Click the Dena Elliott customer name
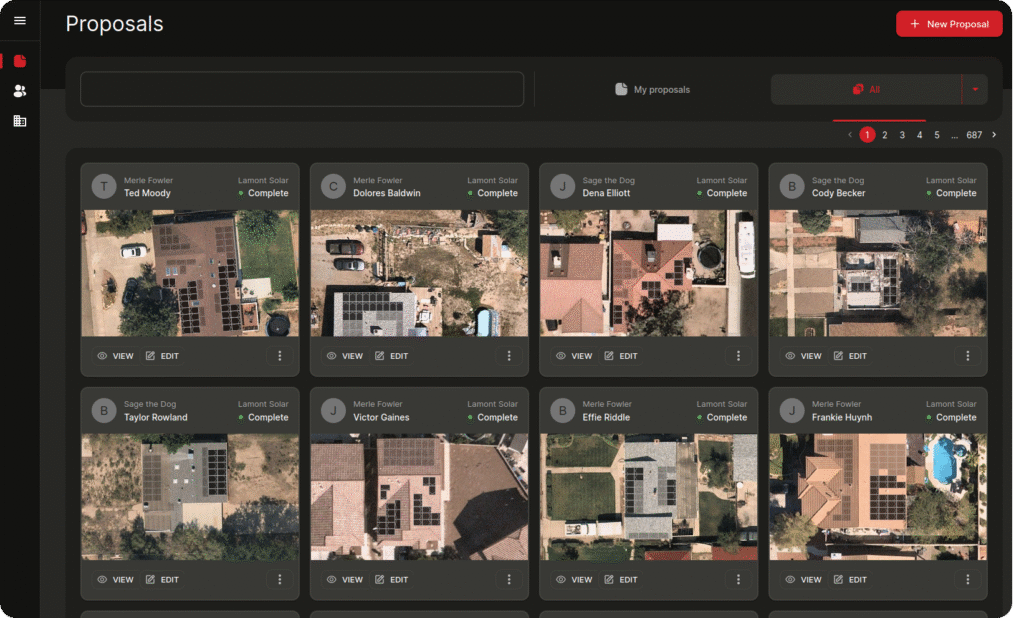 coord(606,193)
